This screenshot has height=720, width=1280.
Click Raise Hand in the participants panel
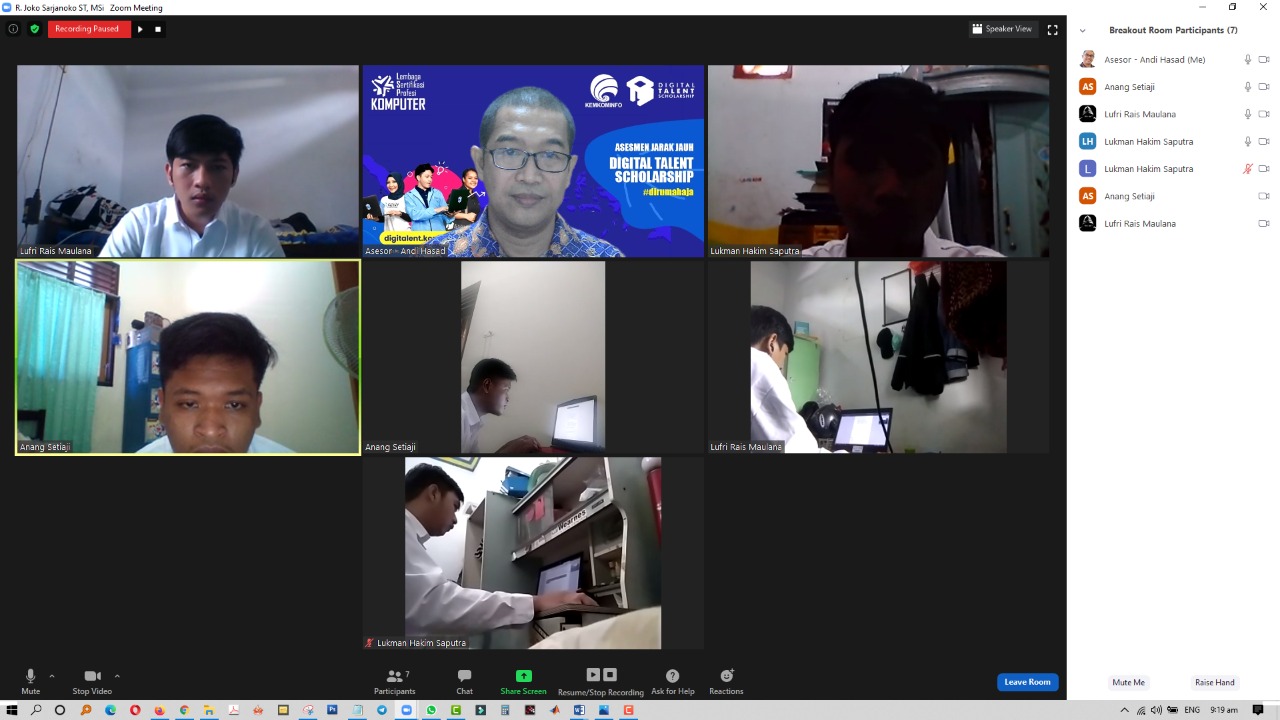[1214, 682]
